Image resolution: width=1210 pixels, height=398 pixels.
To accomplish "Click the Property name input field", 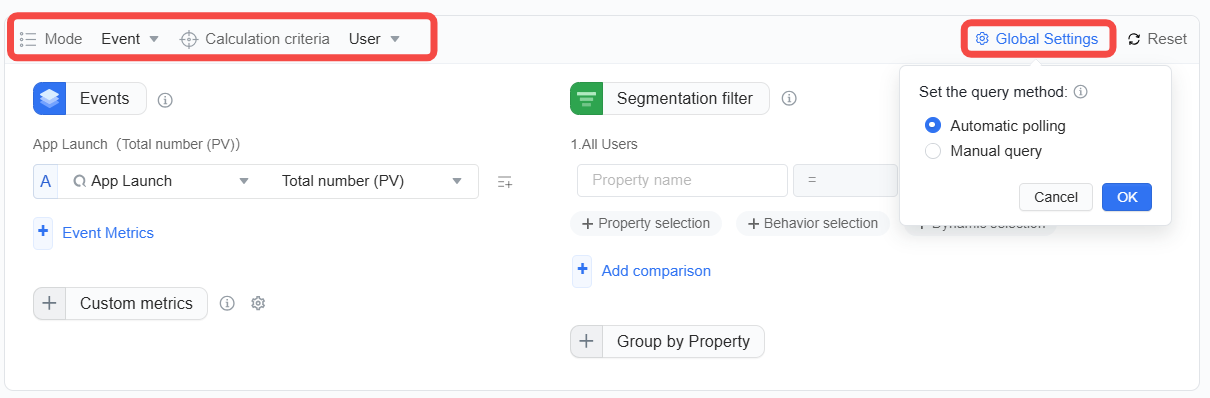I will [682, 181].
